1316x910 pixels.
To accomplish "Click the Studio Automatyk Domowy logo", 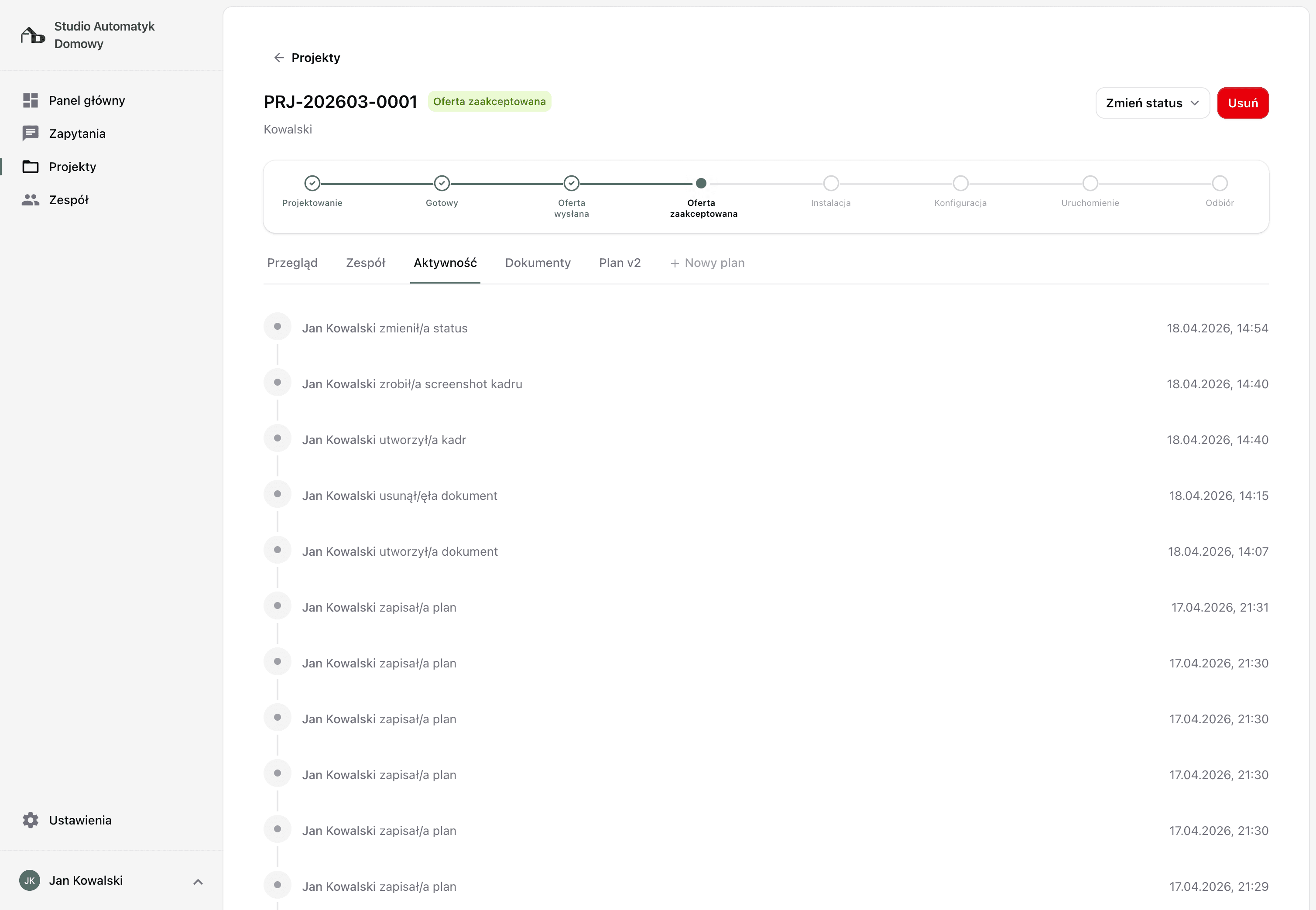I will pos(31,35).
